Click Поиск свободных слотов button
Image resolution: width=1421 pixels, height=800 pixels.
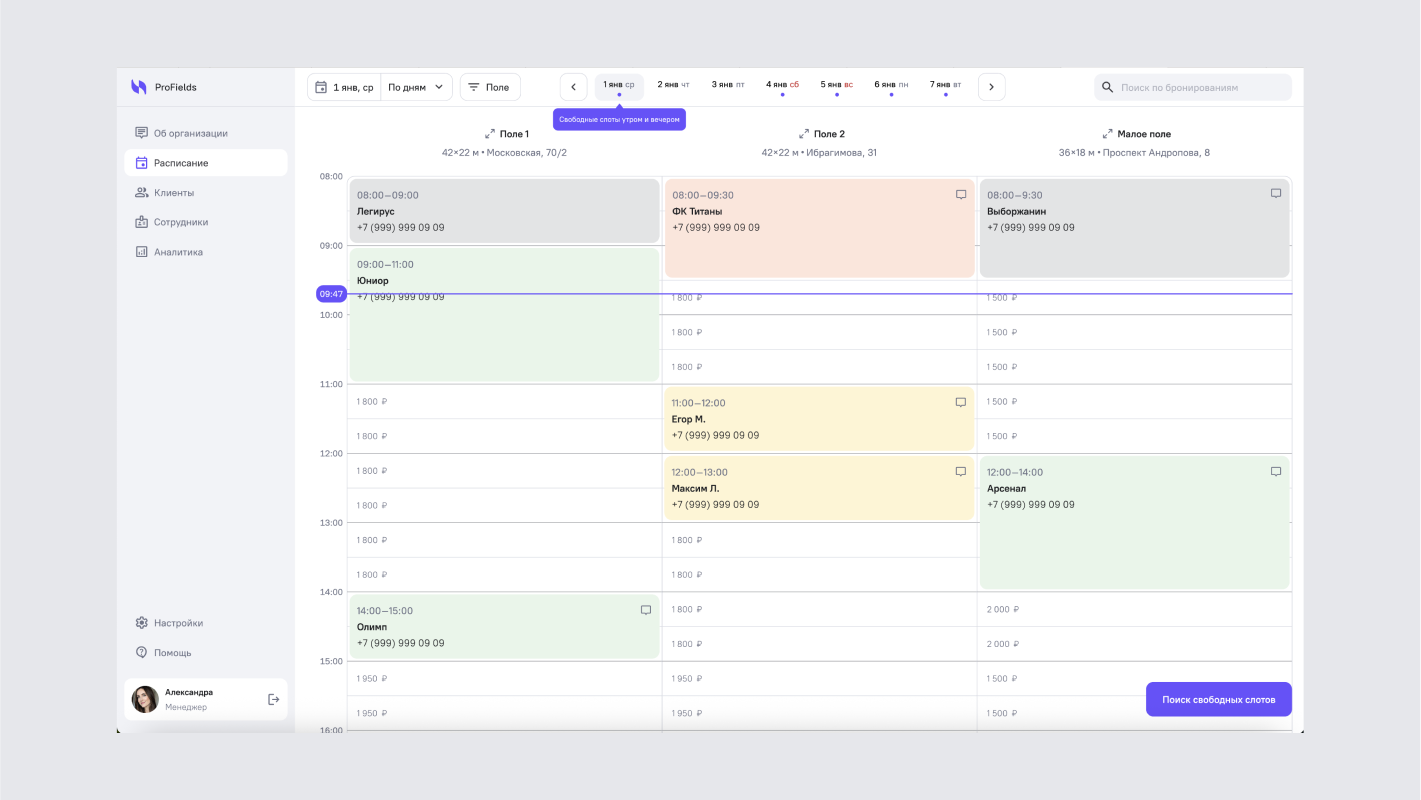pos(1218,700)
